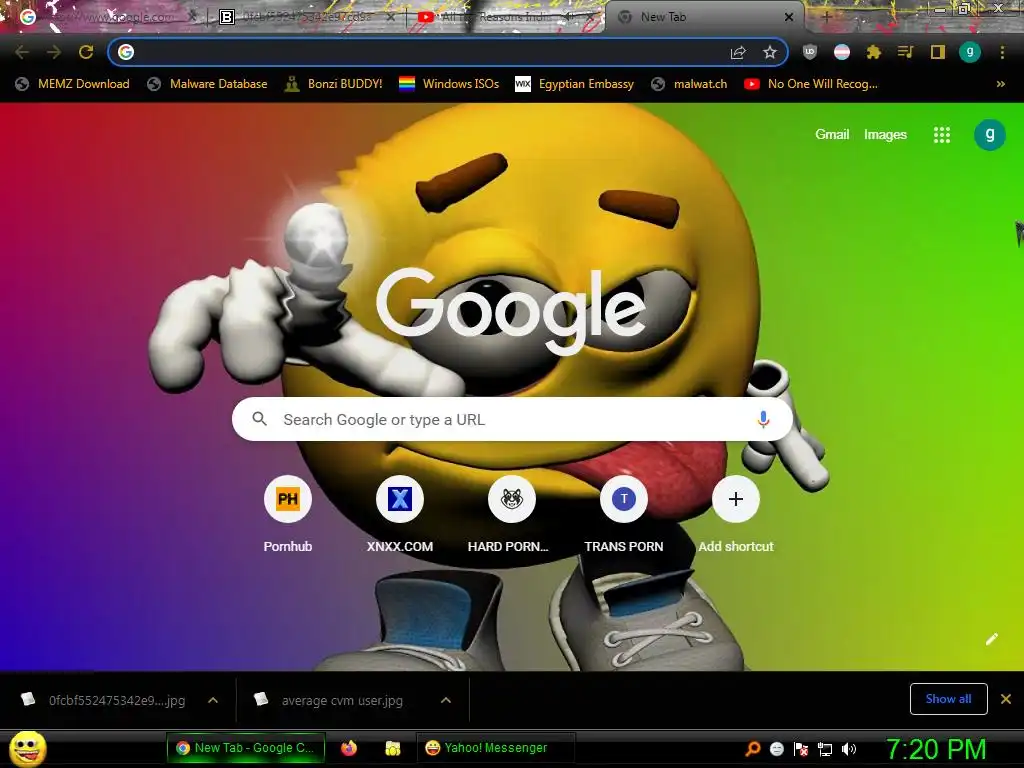The width and height of the screenshot is (1024, 768).
Task: Start voice search with the microphone icon
Action: pos(763,419)
